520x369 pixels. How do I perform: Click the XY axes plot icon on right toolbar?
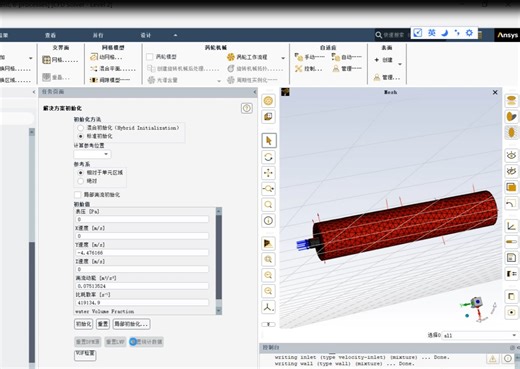511,226
